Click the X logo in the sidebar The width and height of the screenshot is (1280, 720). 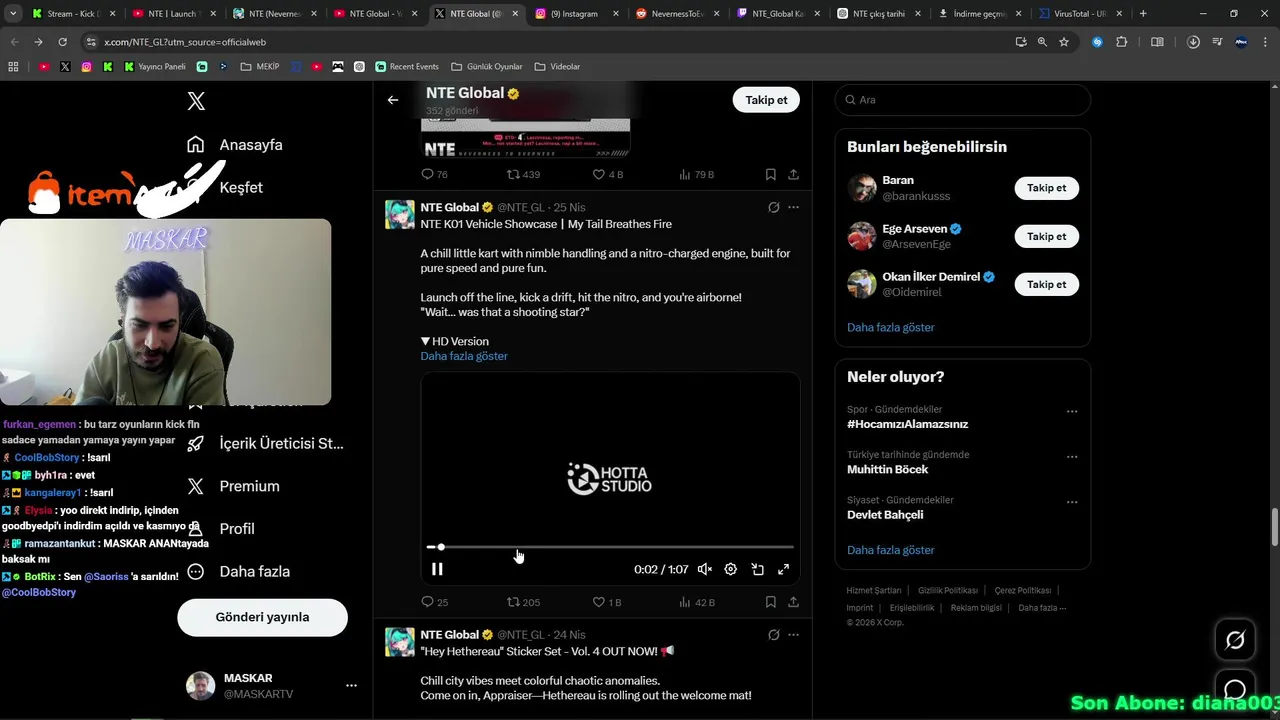click(x=196, y=101)
